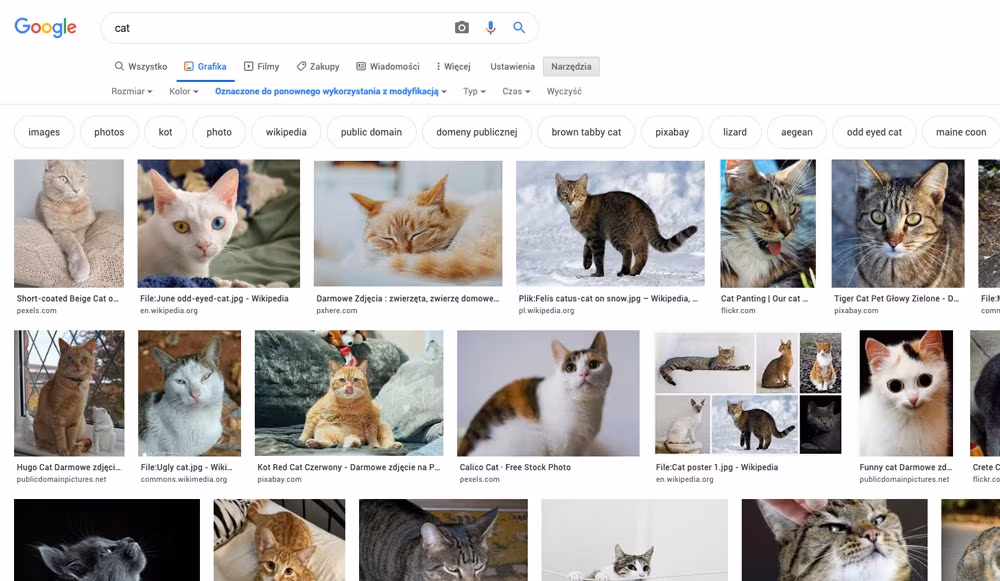Select the odd eyed cat chip
The height and width of the screenshot is (581, 1000).
[x=874, y=132]
